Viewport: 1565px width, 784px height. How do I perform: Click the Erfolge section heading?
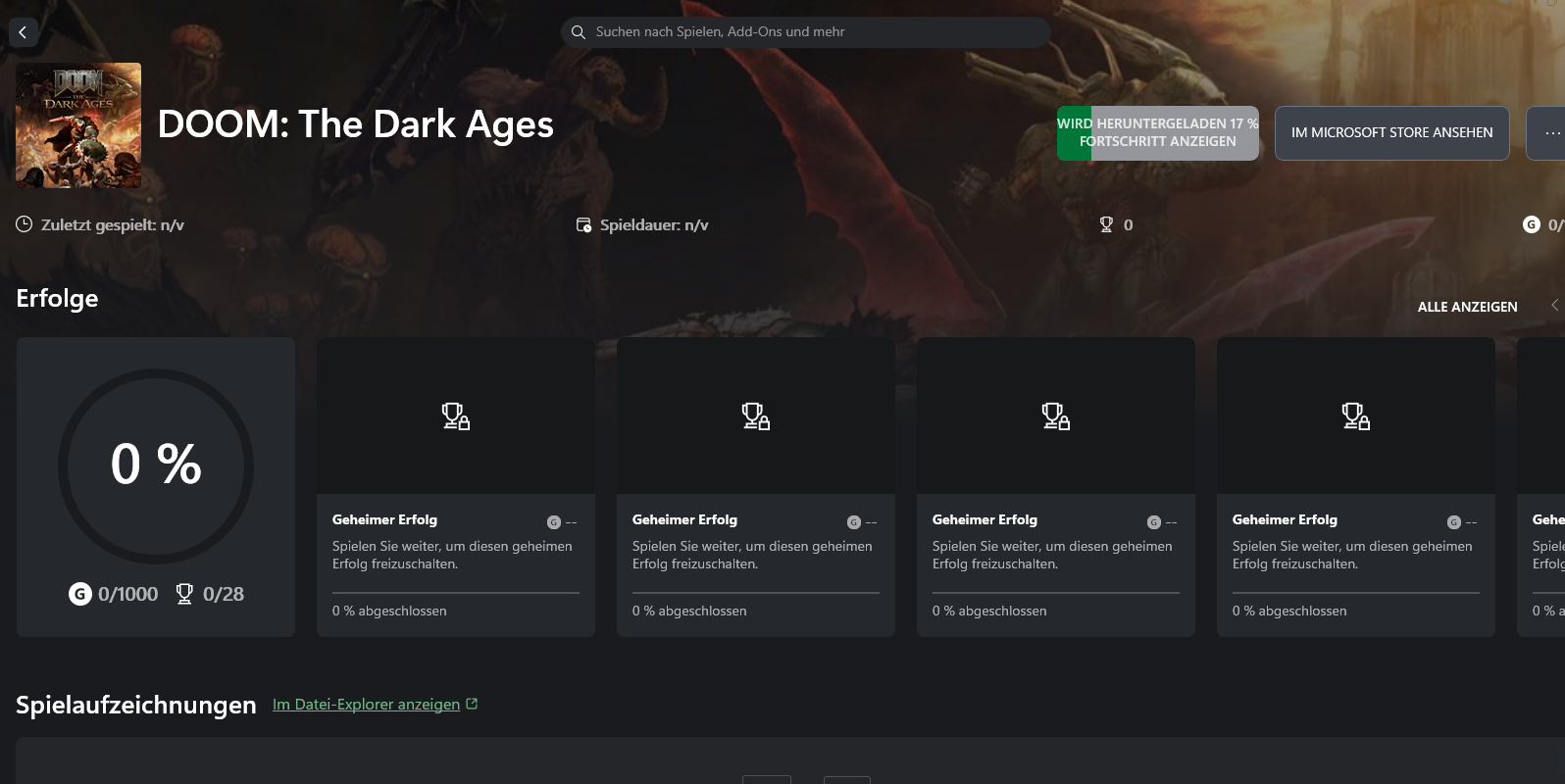[57, 298]
